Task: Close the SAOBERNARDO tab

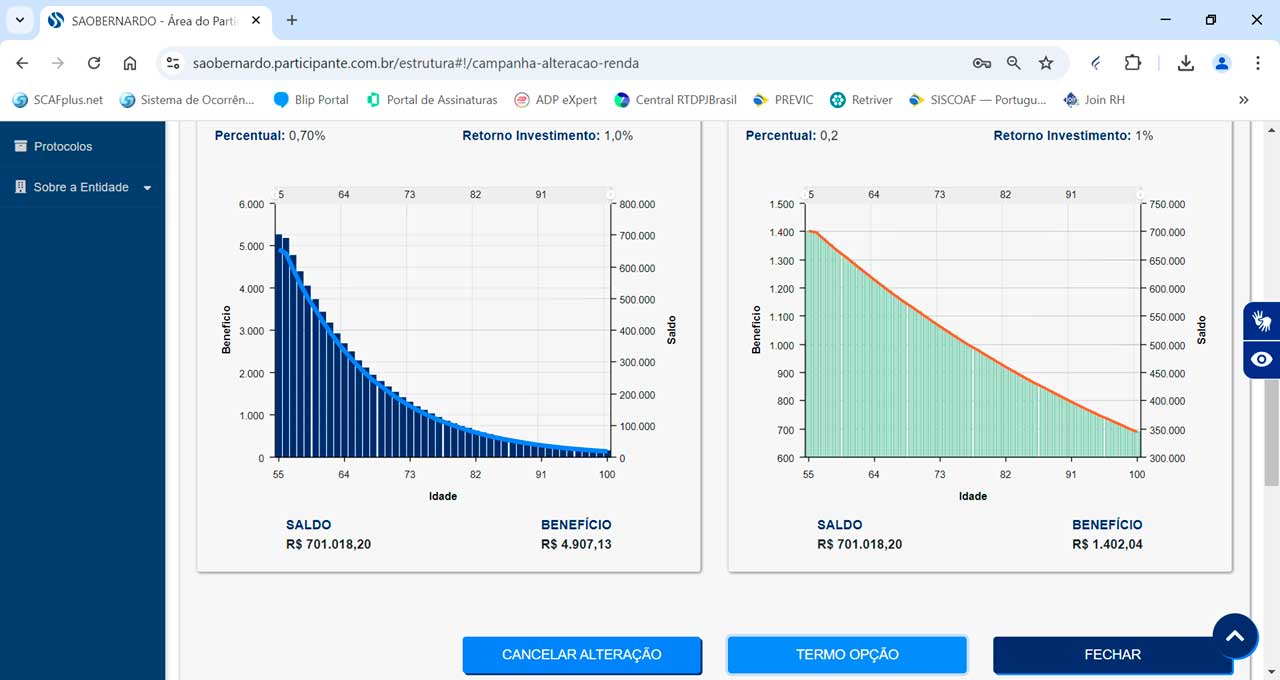Action: (x=256, y=20)
